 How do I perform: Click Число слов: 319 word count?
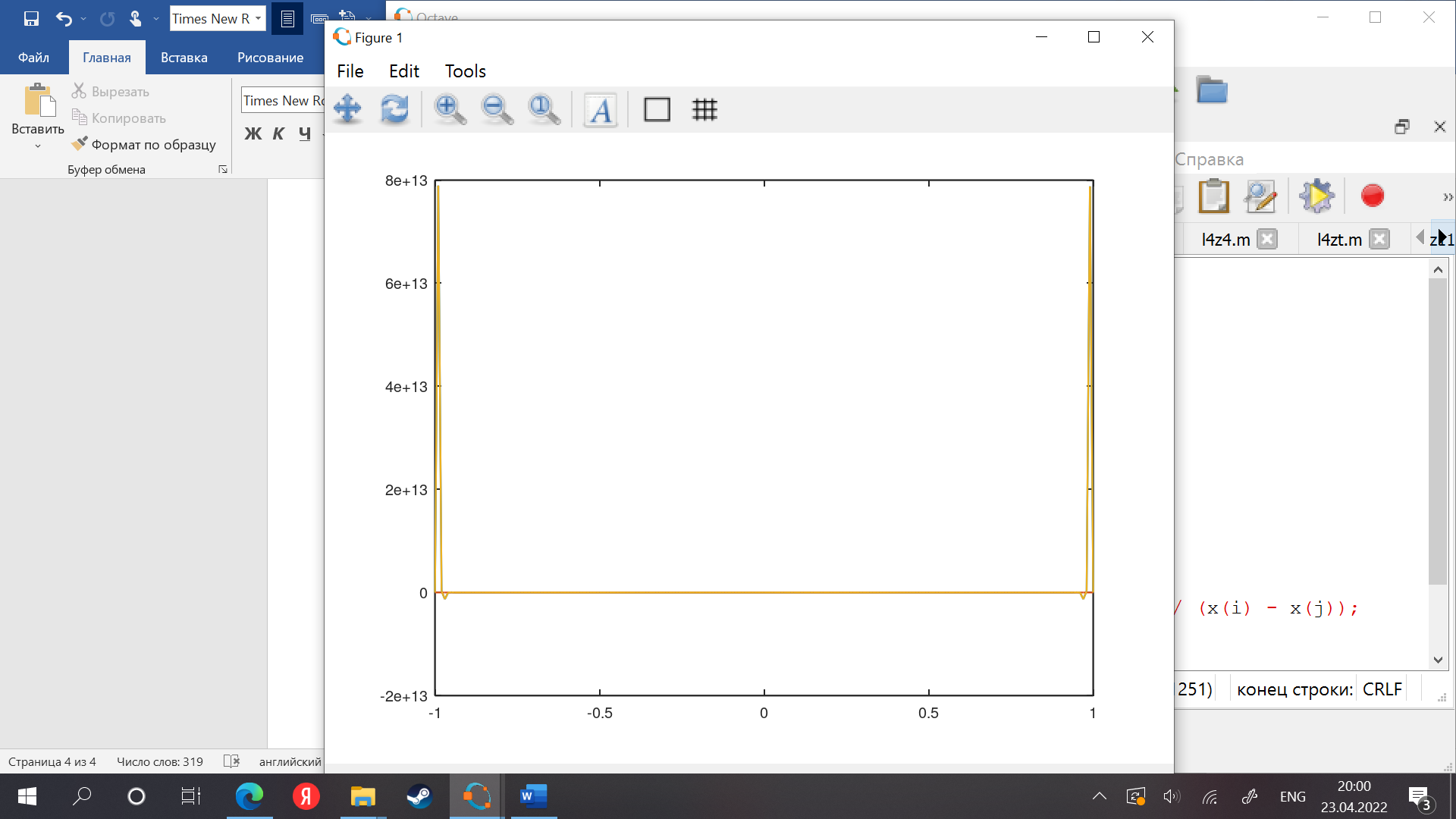pos(160,762)
